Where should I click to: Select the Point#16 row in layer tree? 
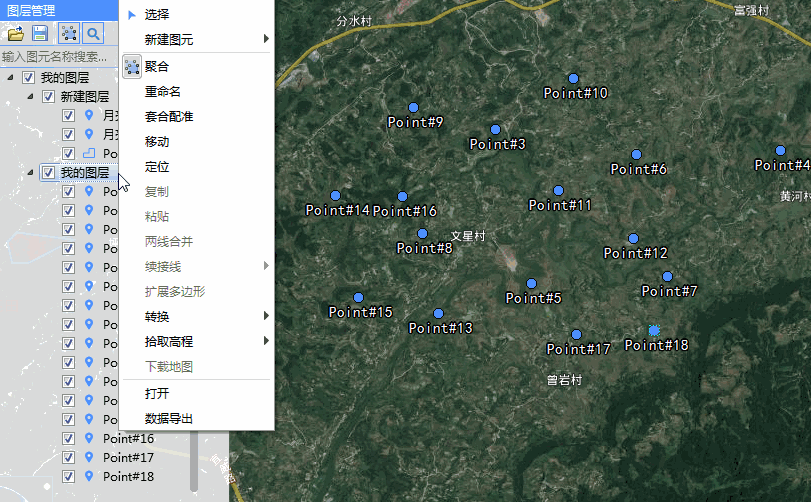click(128, 438)
